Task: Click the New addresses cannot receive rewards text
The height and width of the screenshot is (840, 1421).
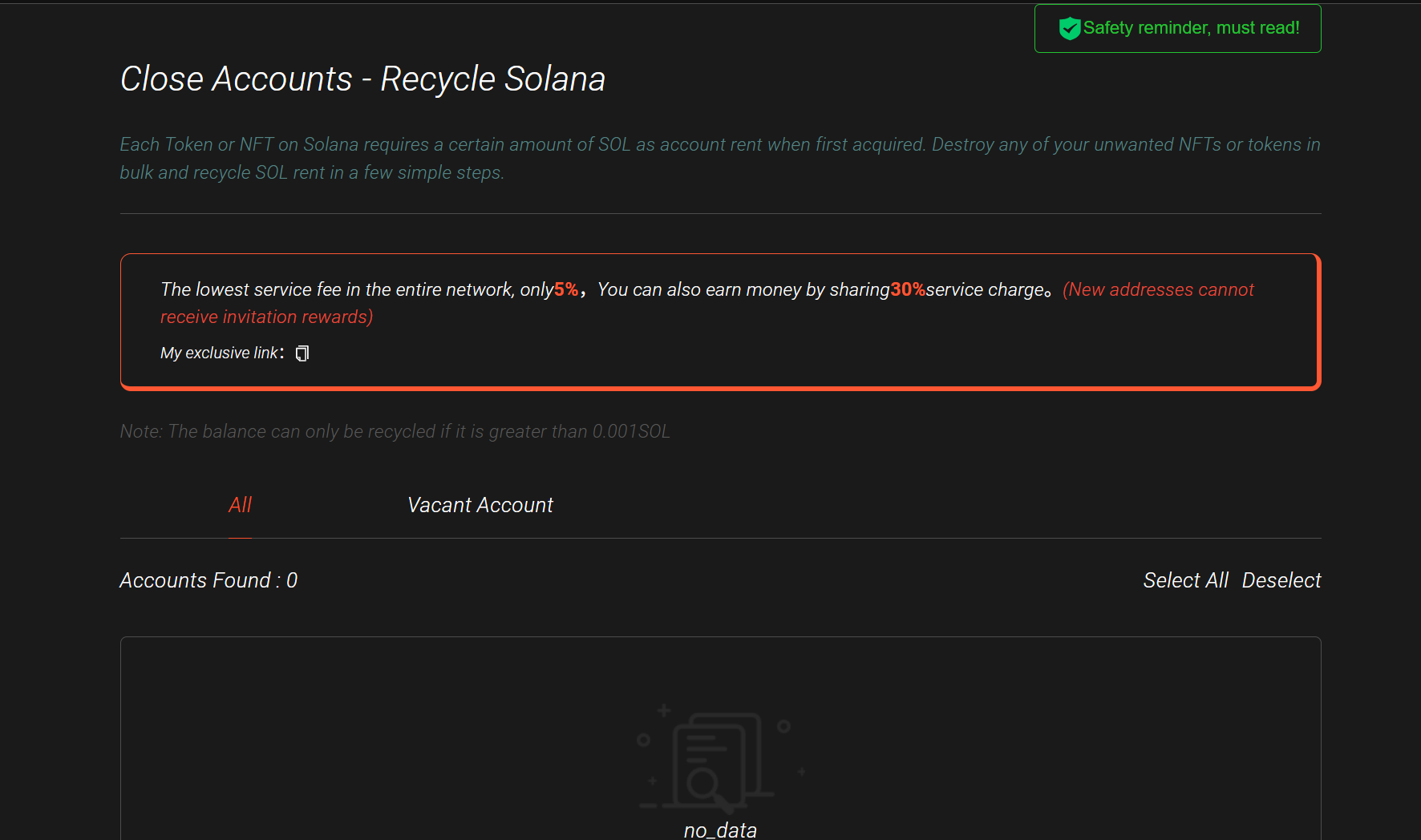Action: tap(707, 303)
